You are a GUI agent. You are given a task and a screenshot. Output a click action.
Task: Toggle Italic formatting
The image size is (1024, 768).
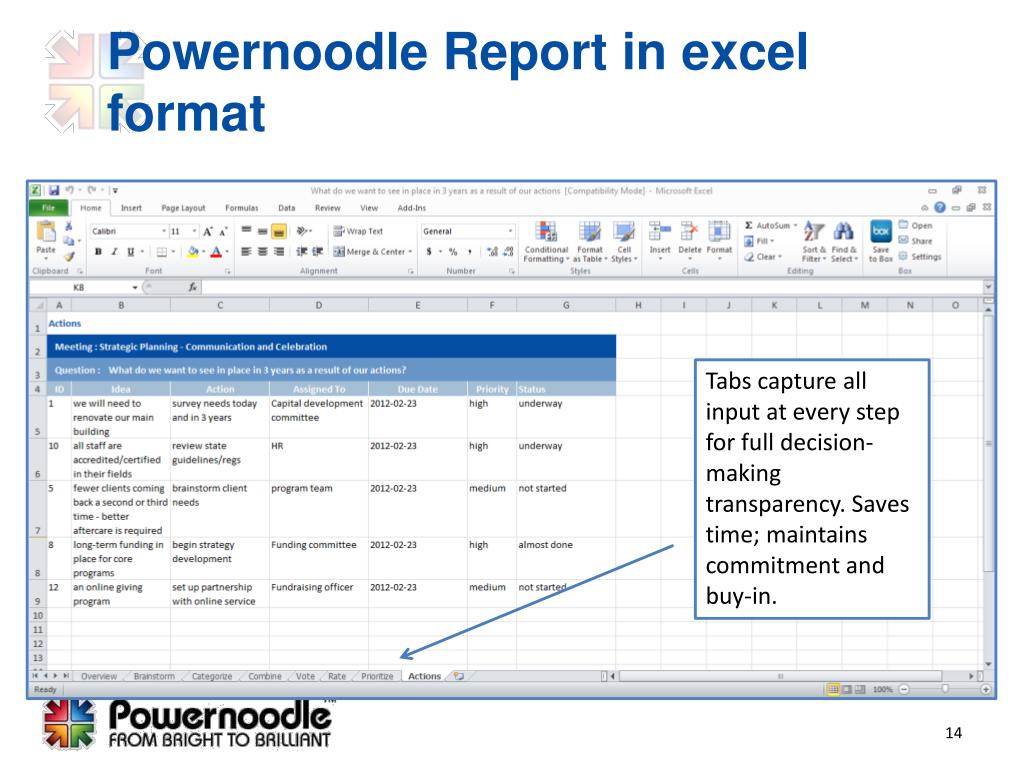coord(114,251)
